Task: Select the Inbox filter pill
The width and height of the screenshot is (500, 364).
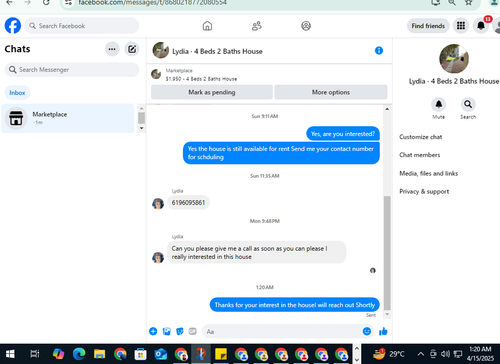Action: pyautogui.click(x=17, y=93)
